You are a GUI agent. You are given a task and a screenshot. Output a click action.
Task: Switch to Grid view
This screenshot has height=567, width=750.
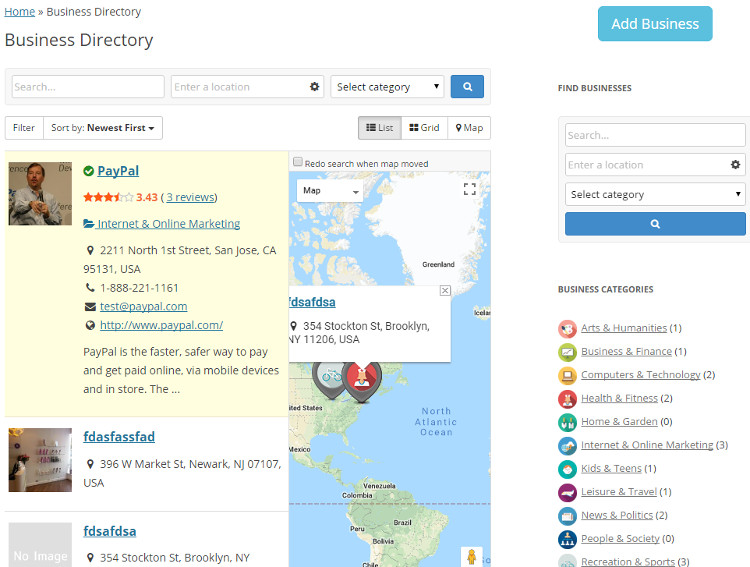pyautogui.click(x=424, y=128)
